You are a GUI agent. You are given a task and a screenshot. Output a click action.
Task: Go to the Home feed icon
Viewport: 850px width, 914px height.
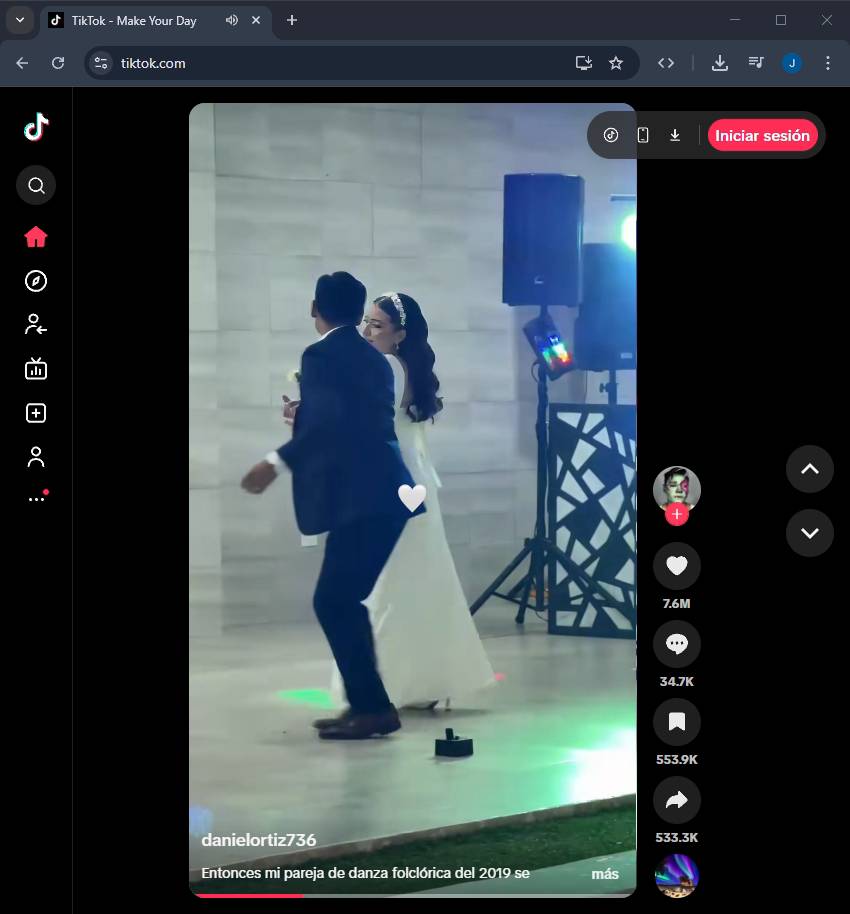(x=36, y=237)
